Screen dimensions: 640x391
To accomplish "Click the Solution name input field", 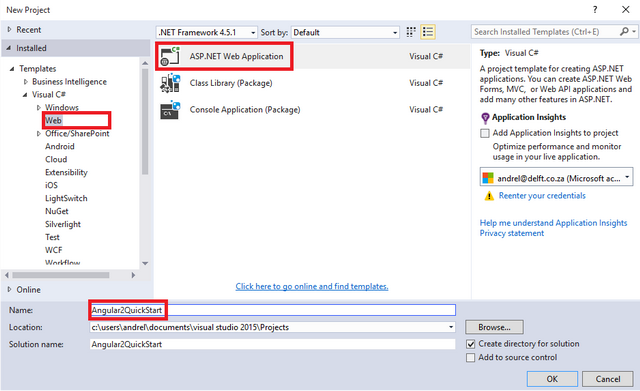I will click(272, 344).
